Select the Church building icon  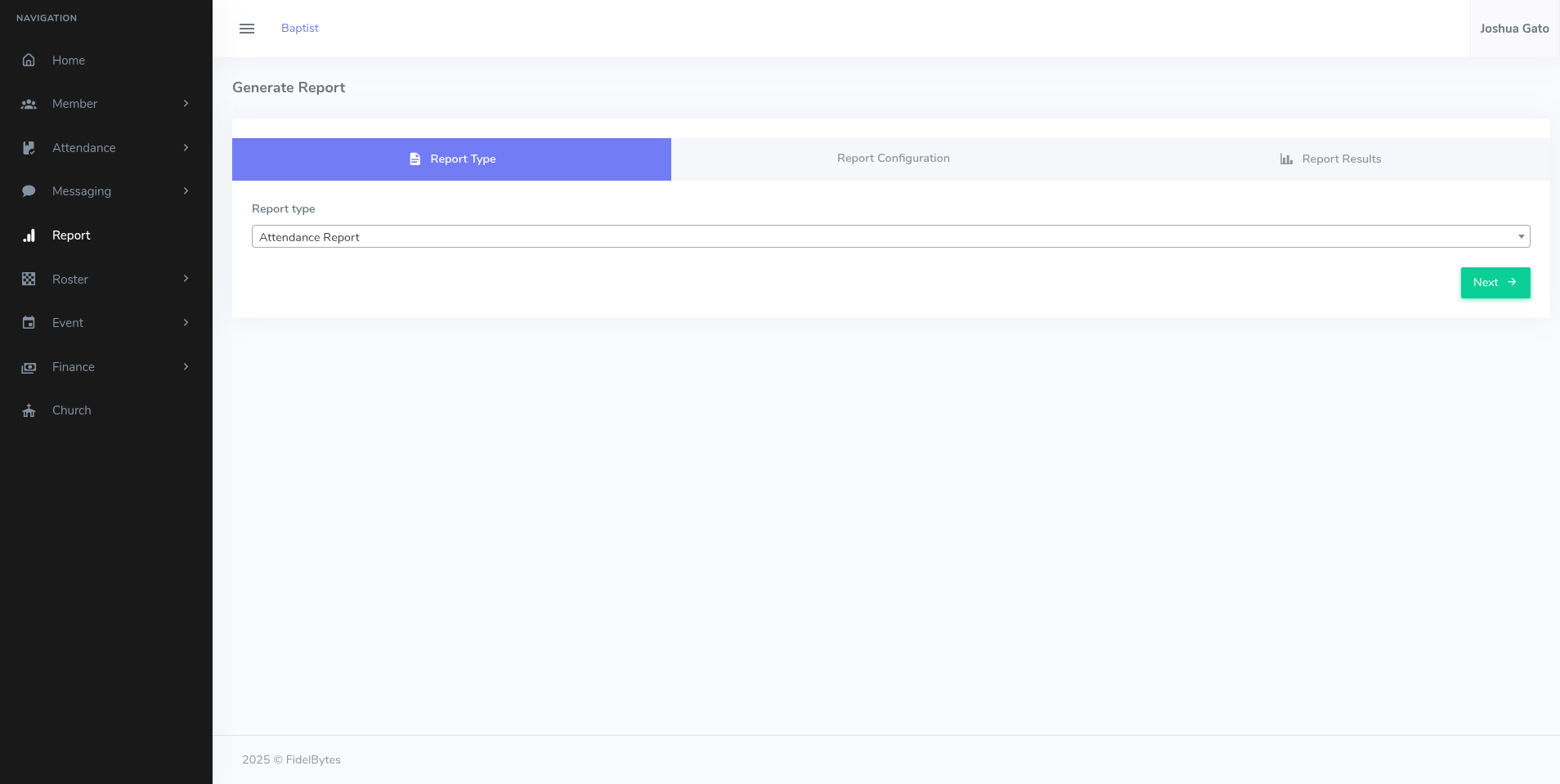click(29, 410)
